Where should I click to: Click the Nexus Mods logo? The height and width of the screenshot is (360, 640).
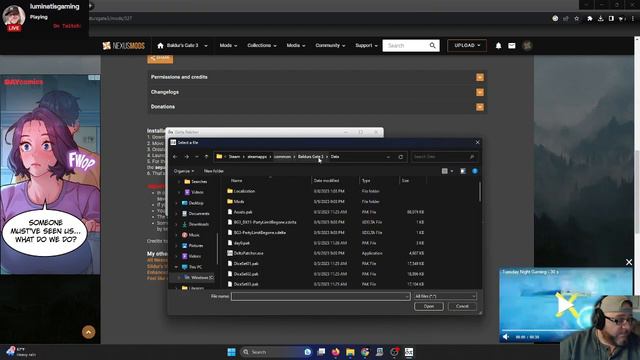tap(124, 46)
